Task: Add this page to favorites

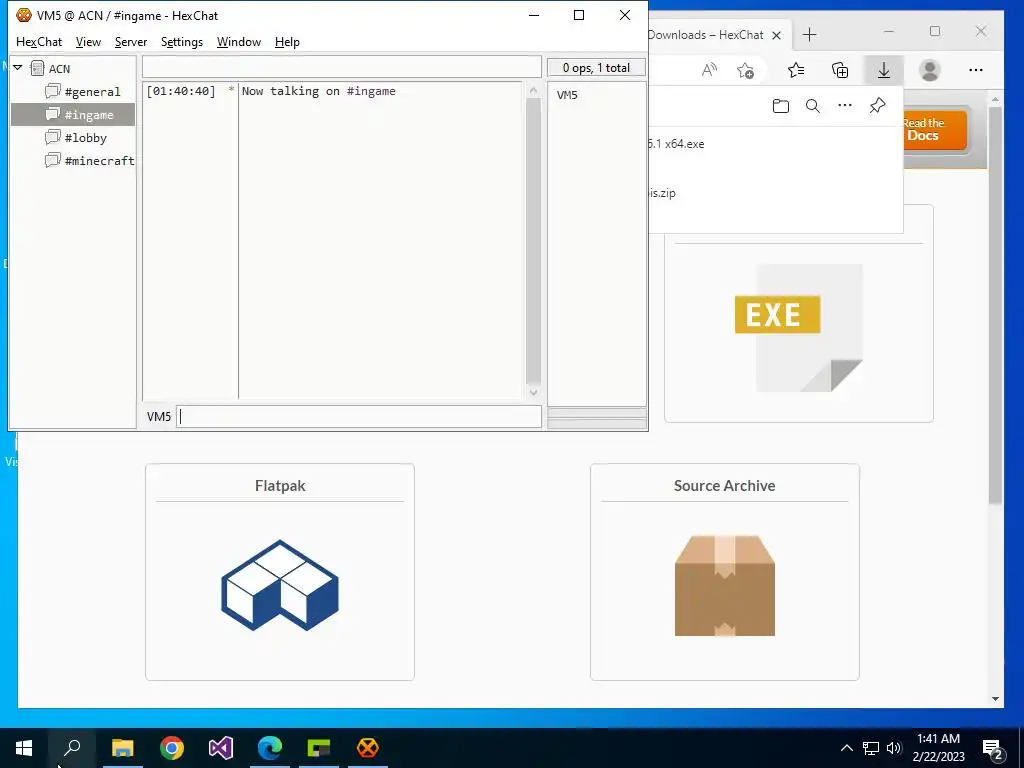Action: coord(745,70)
